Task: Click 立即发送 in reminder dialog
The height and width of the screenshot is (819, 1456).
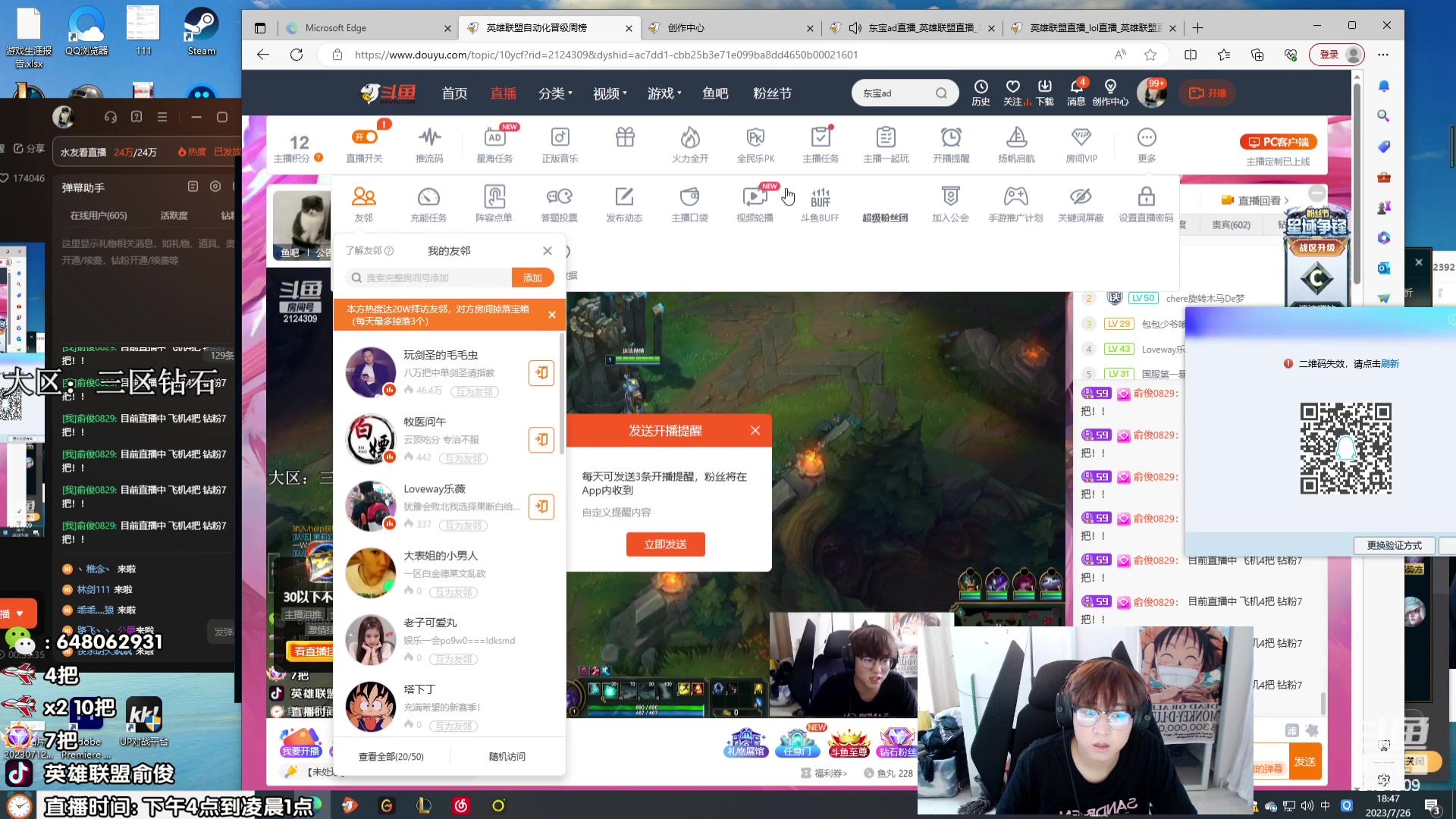Action: pyautogui.click(x=665, y=544)
